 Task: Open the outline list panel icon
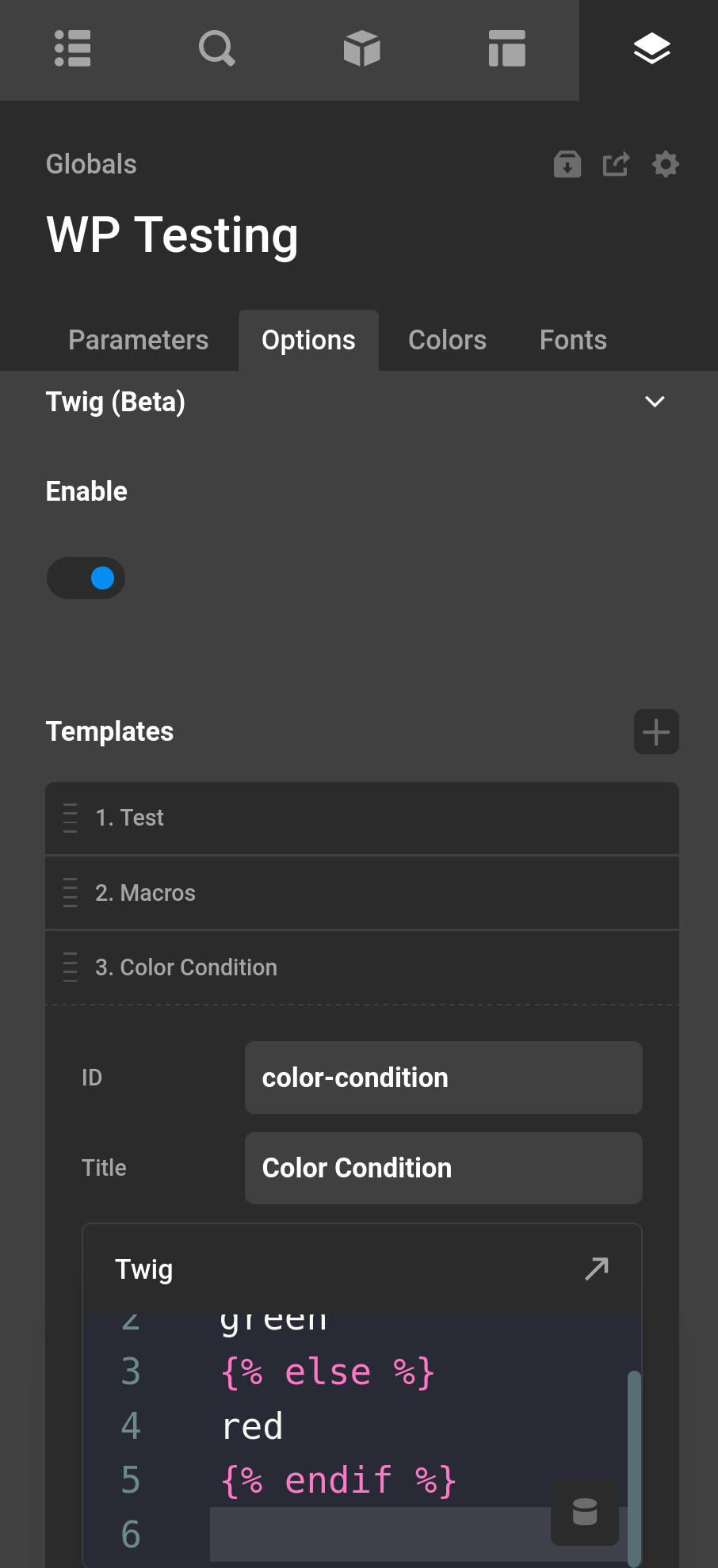point(72,49)
